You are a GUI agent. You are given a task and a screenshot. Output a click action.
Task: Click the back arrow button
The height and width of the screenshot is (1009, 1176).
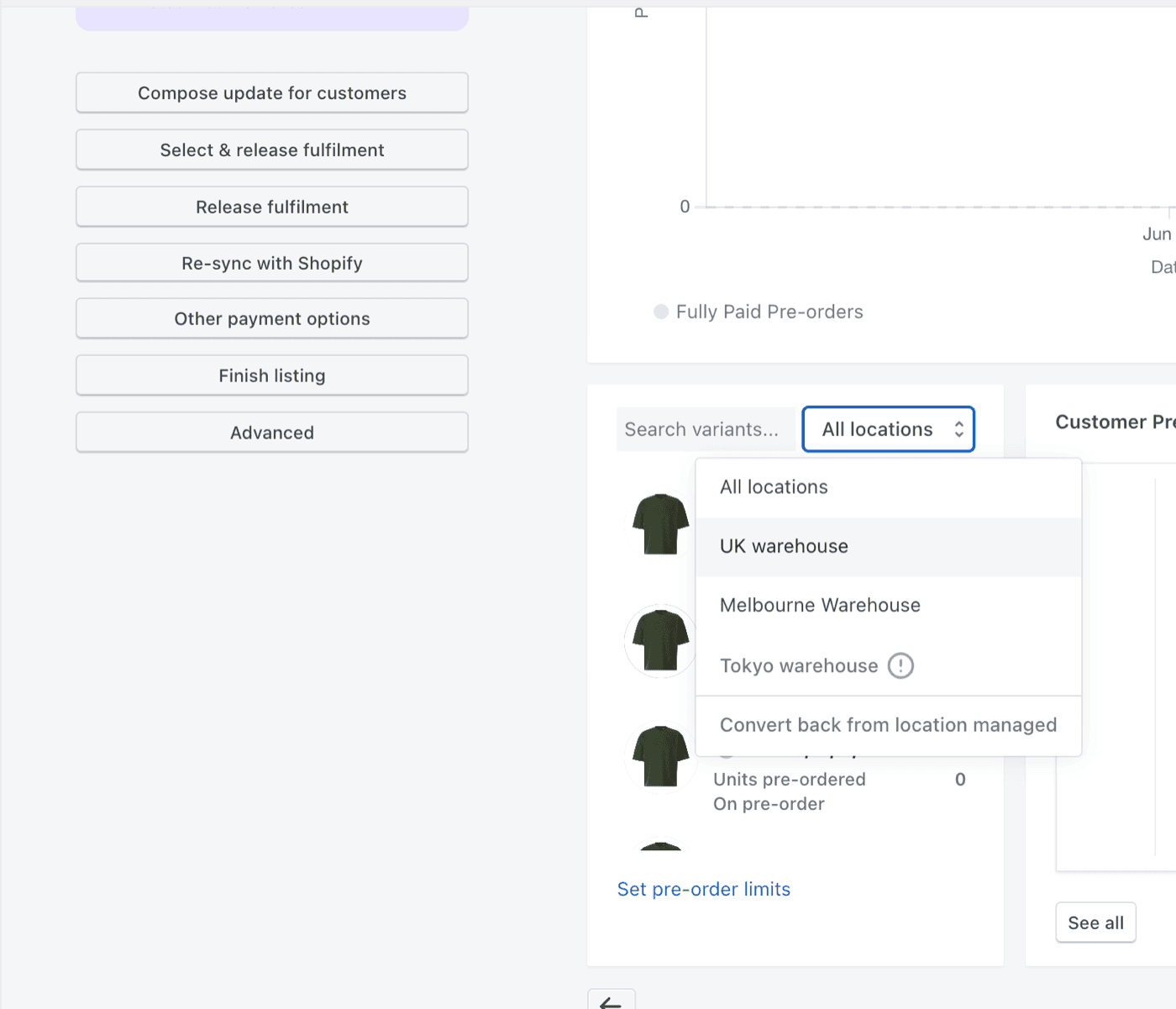612,1001
